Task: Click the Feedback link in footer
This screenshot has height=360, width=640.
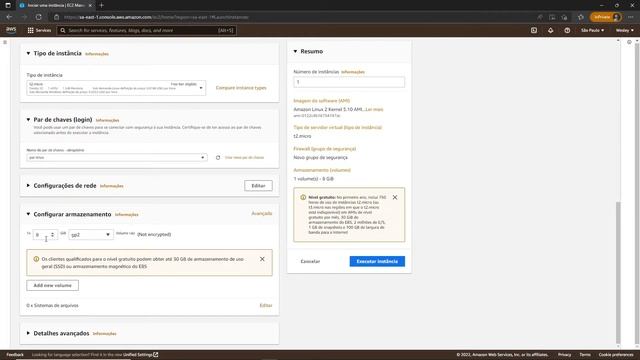Action: pos(15,355)
